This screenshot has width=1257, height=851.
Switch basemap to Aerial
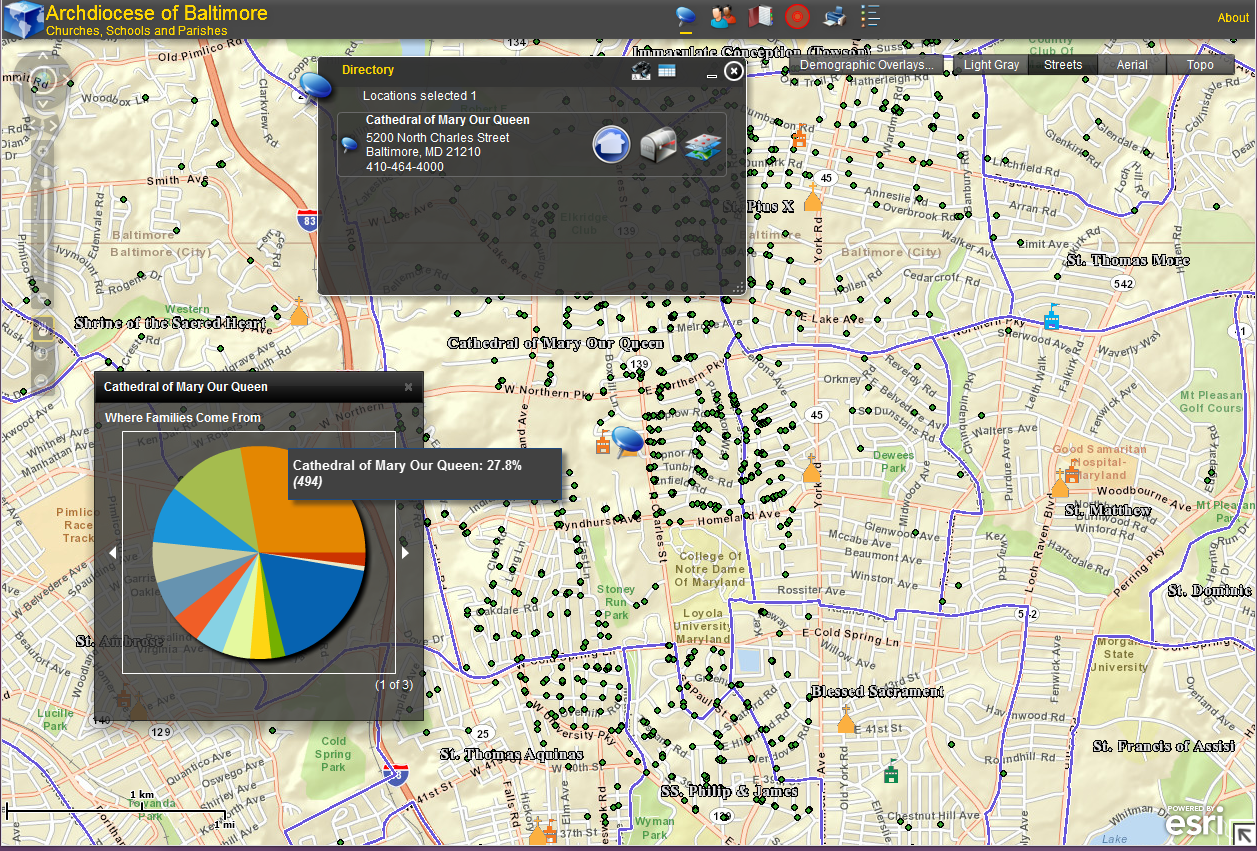1132,65
